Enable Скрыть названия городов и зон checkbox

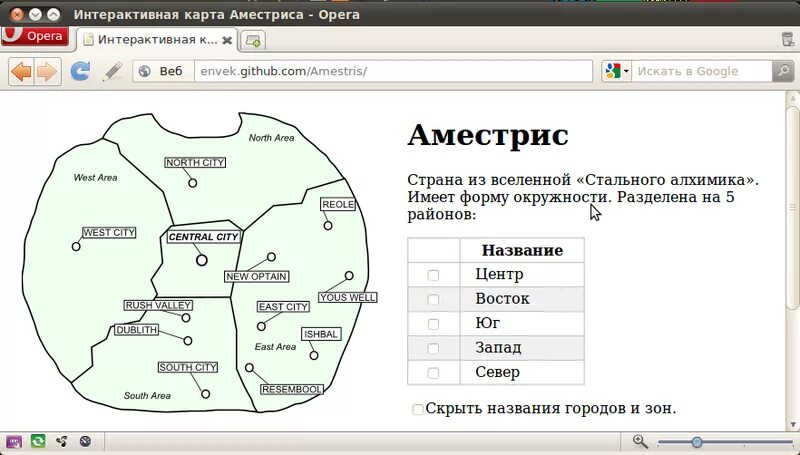coord(418,409)
